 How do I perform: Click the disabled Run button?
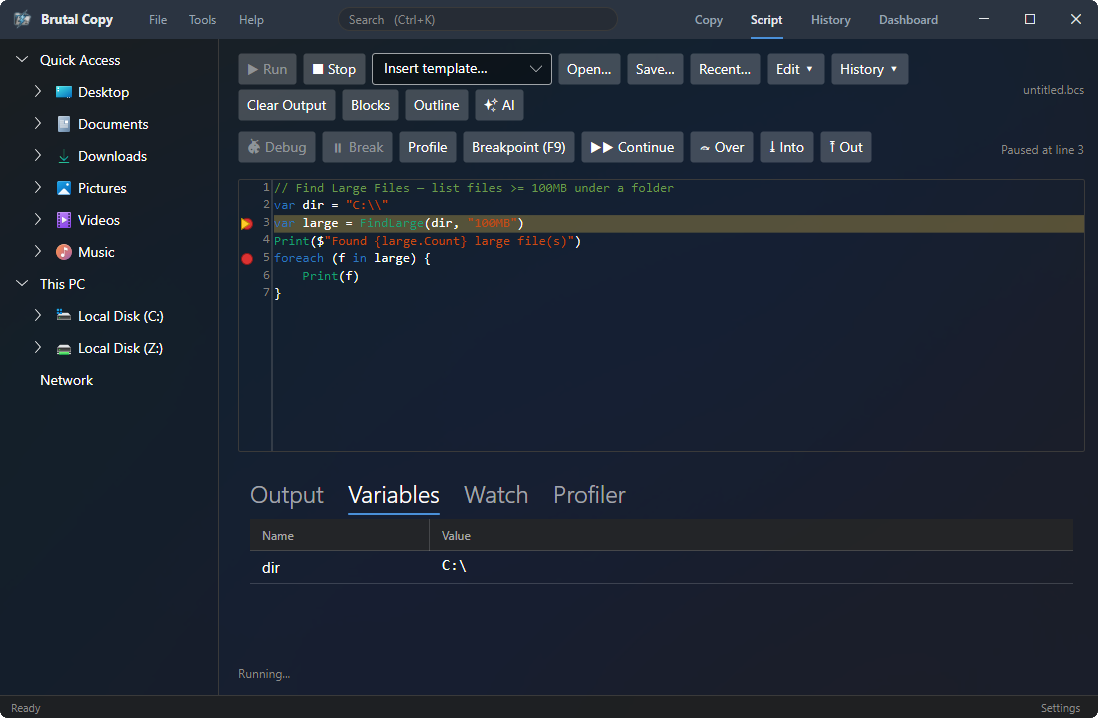click(x=267, y=69)
